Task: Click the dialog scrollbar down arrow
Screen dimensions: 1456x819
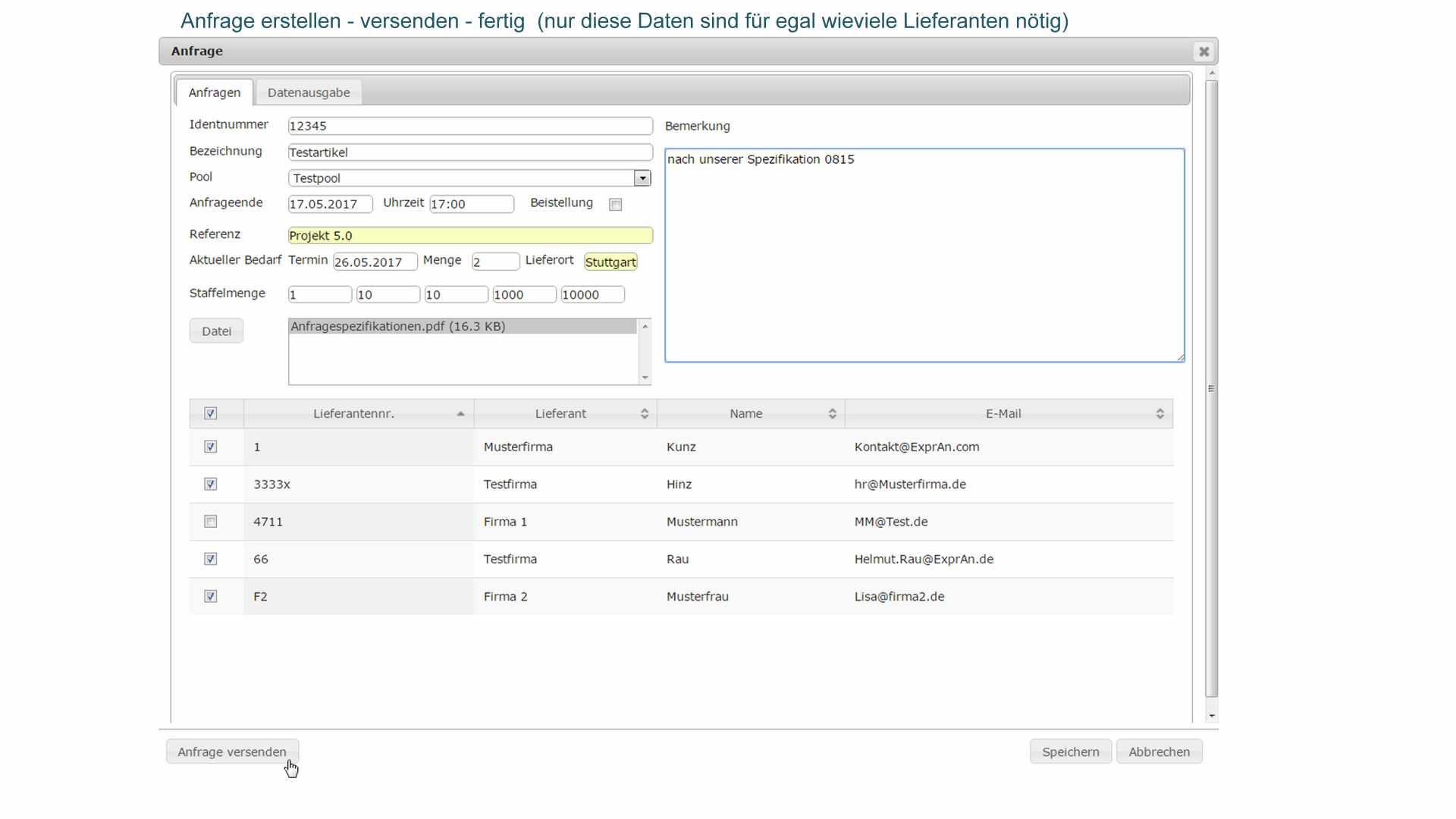Action: tap(1212, 716)
